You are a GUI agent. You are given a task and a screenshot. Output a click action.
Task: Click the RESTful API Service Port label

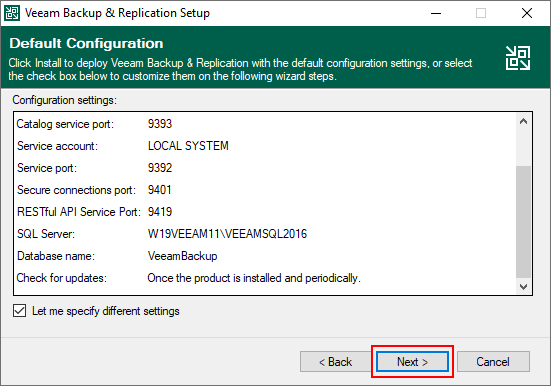click(x=79, y=212)
